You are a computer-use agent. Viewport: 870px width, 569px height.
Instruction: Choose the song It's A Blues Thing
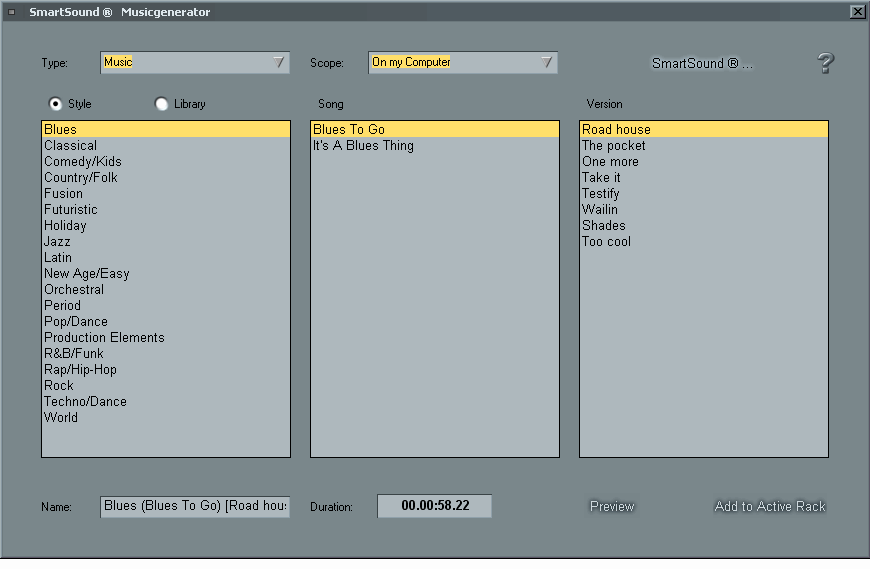[x=363, y=145]
